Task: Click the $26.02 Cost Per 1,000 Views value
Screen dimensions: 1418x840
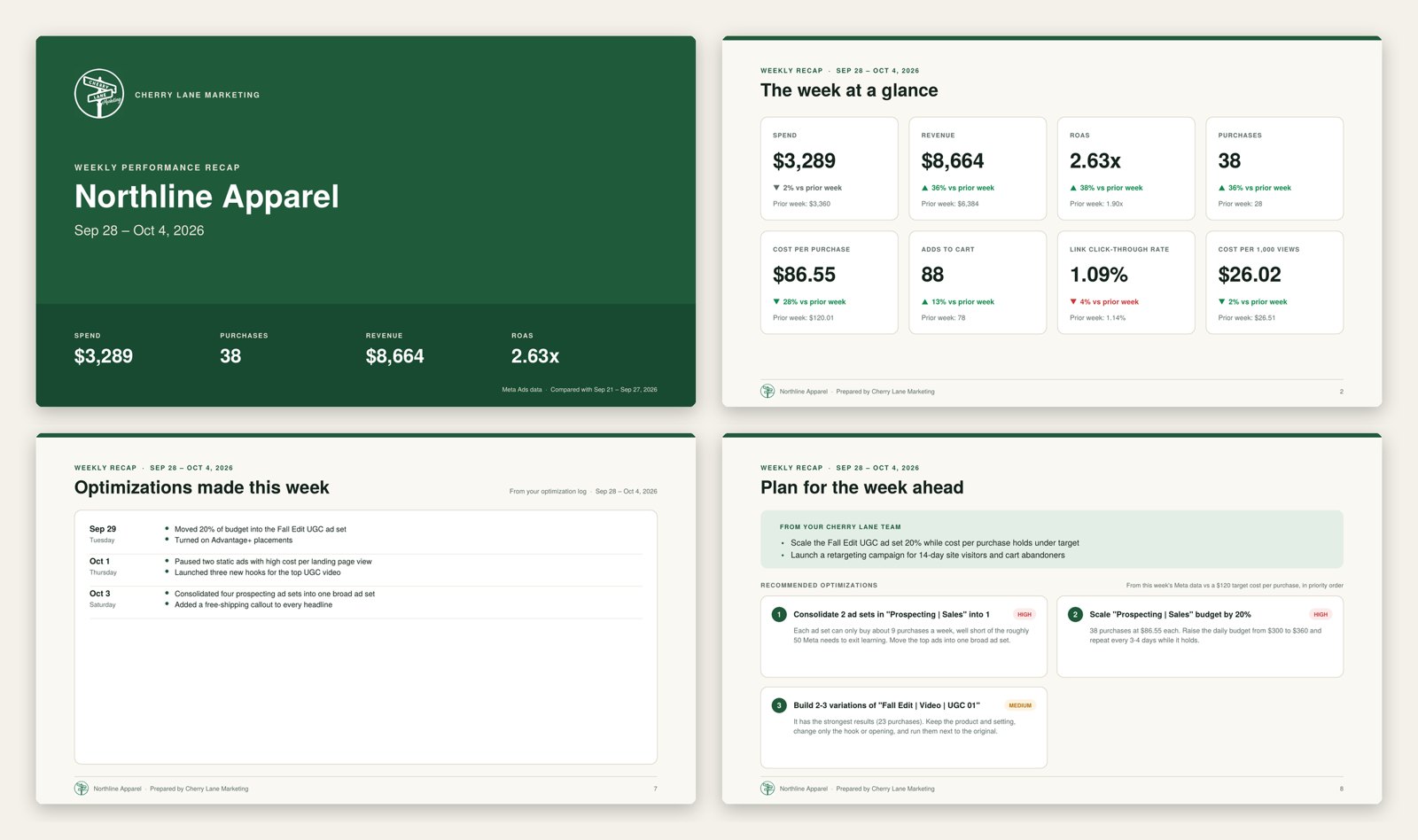Action: pos(1250,275)
